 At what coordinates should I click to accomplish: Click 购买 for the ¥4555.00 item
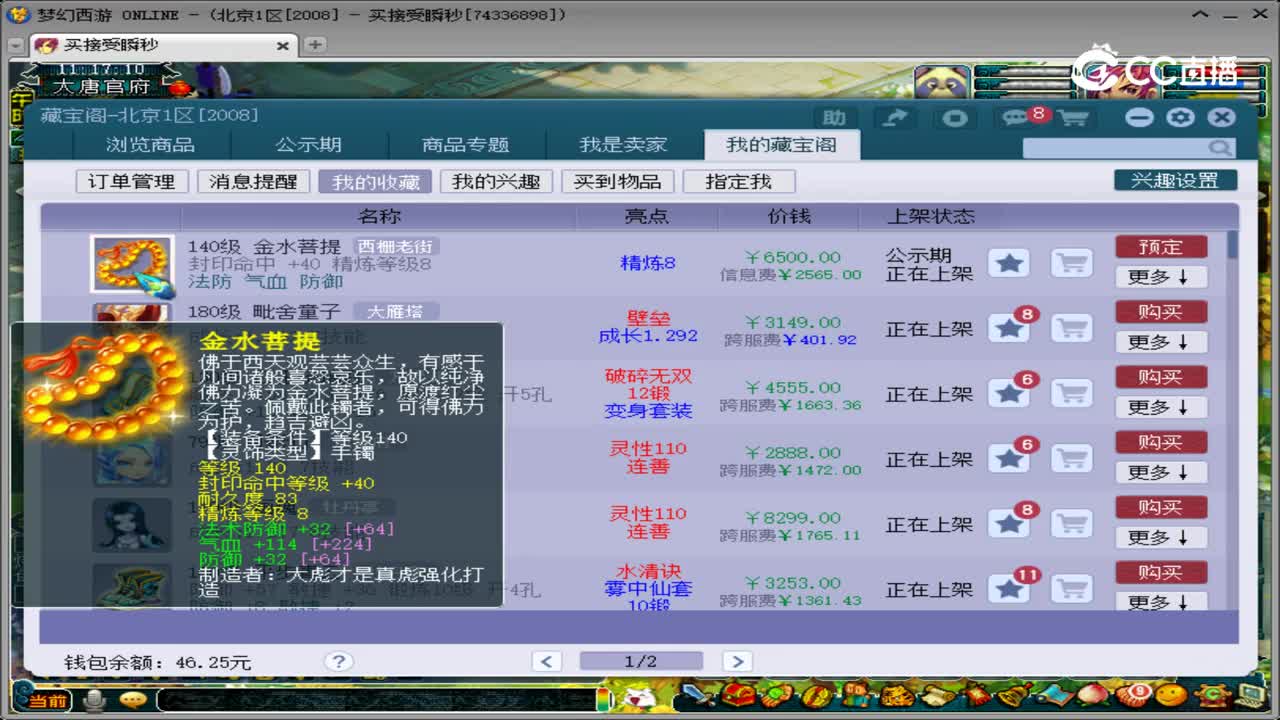pyautogui.click(x=1161, y=377)
